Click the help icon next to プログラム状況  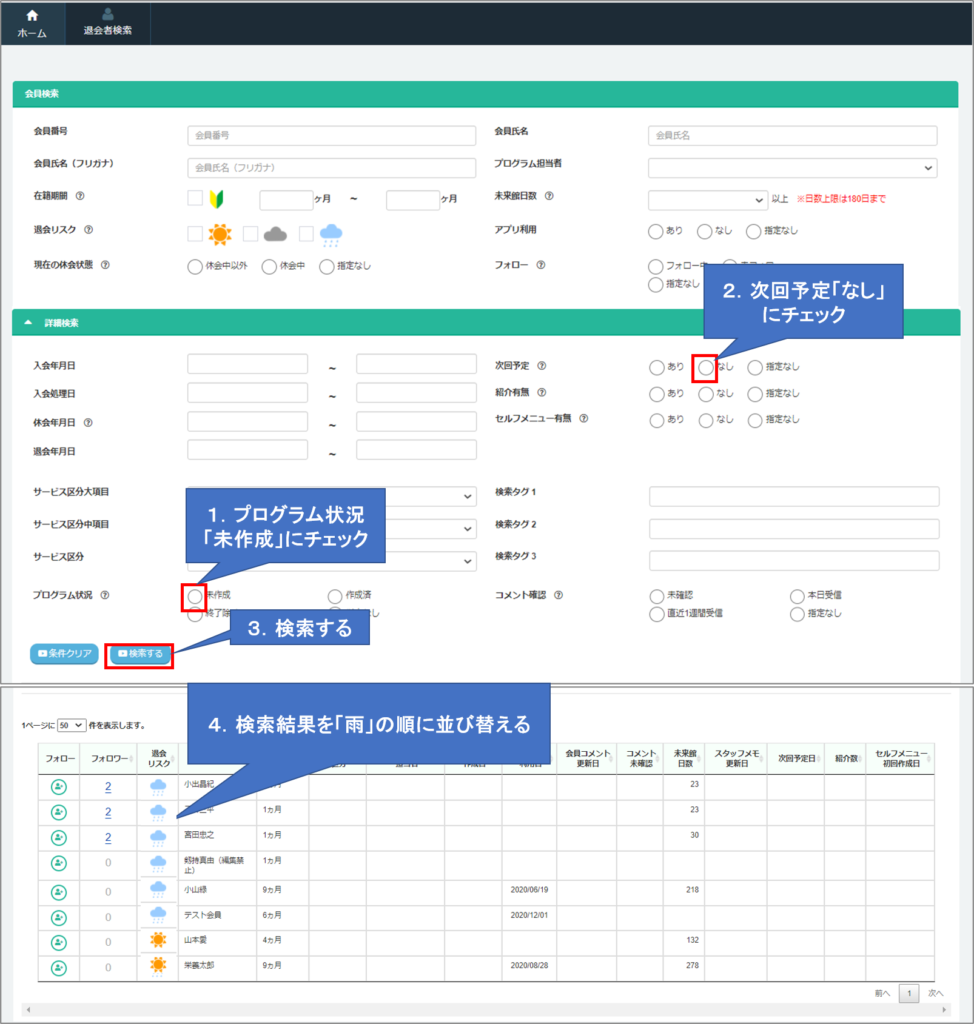[x=105, y=595]
